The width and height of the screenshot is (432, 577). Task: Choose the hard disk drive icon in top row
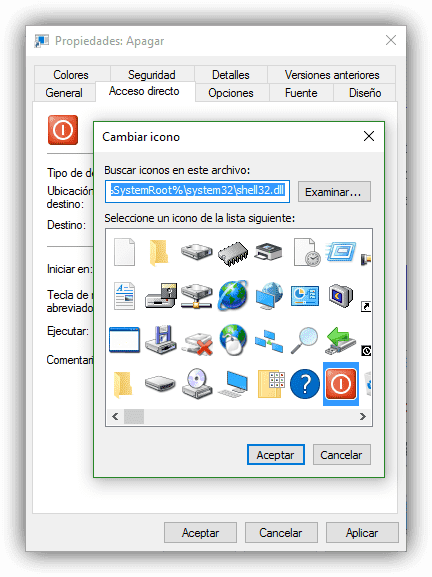(196, 251)
